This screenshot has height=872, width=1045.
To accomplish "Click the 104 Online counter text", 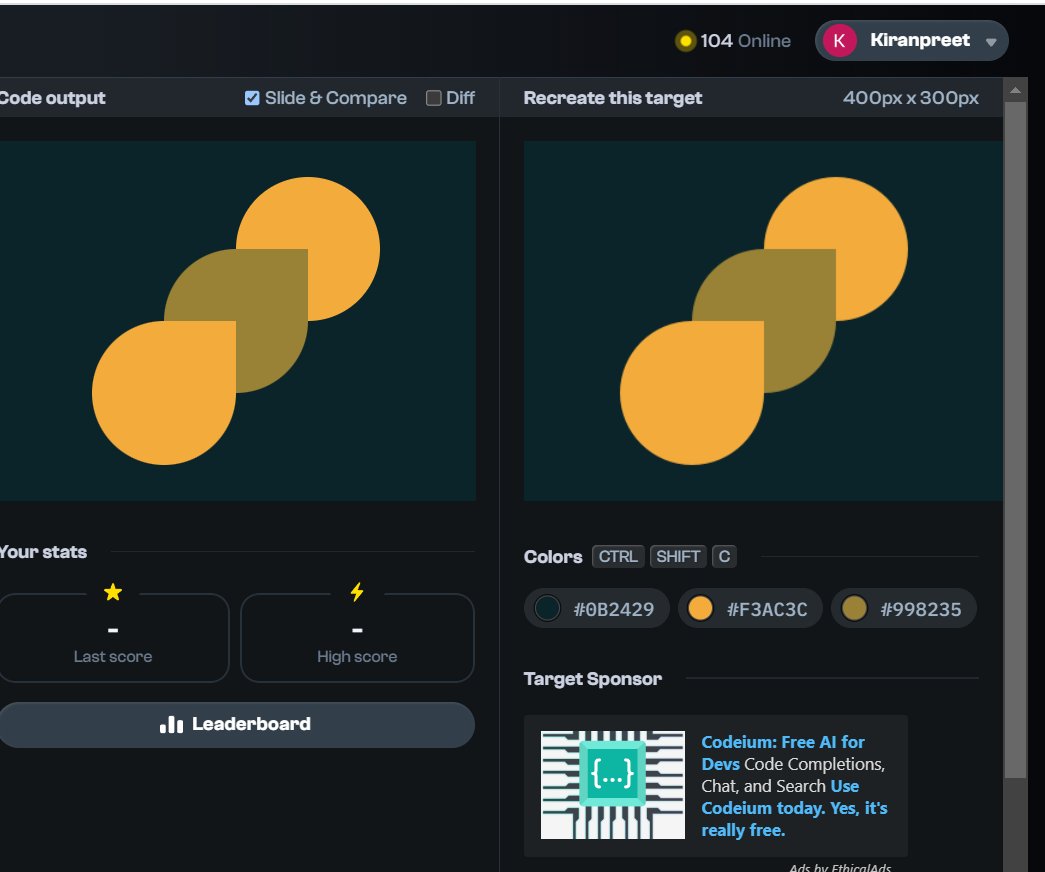I will point(745,41).
